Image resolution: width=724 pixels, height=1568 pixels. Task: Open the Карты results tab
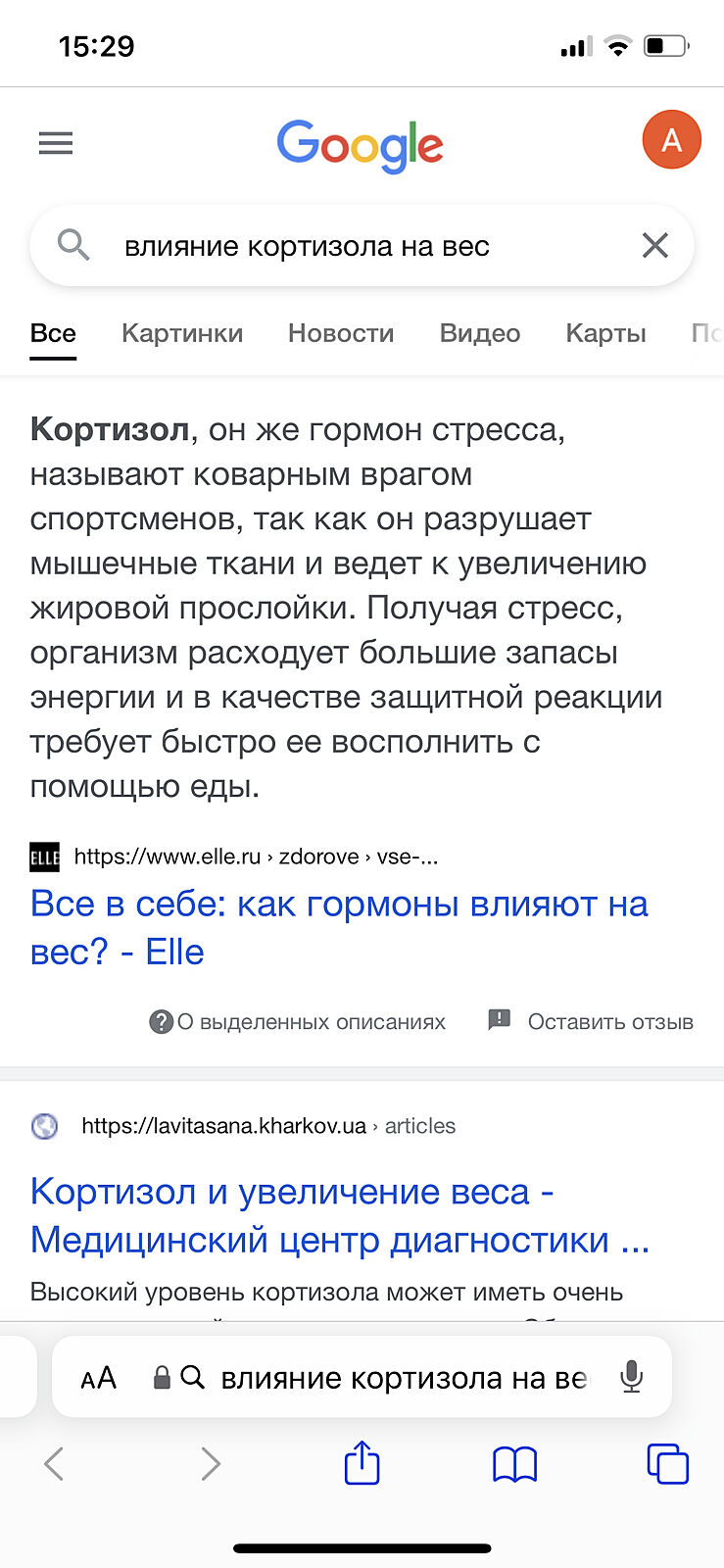coord(605,333)
